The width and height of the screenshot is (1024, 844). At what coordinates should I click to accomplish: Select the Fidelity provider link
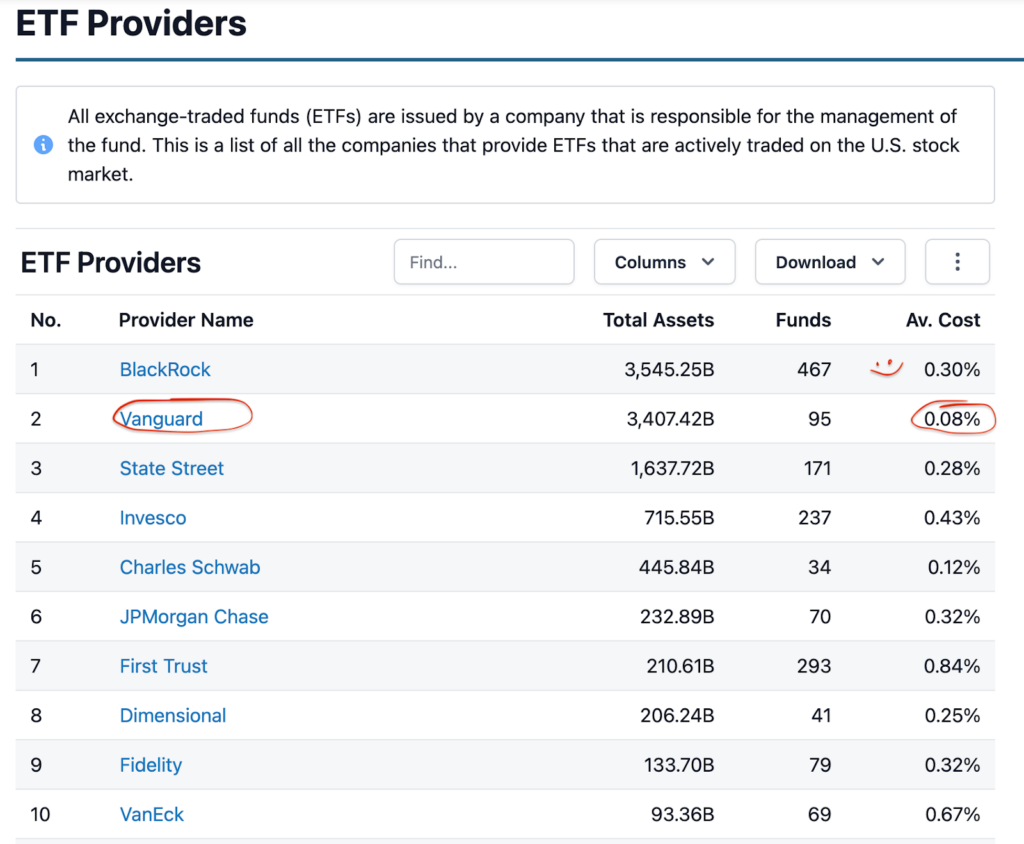[x=151, y=765]
